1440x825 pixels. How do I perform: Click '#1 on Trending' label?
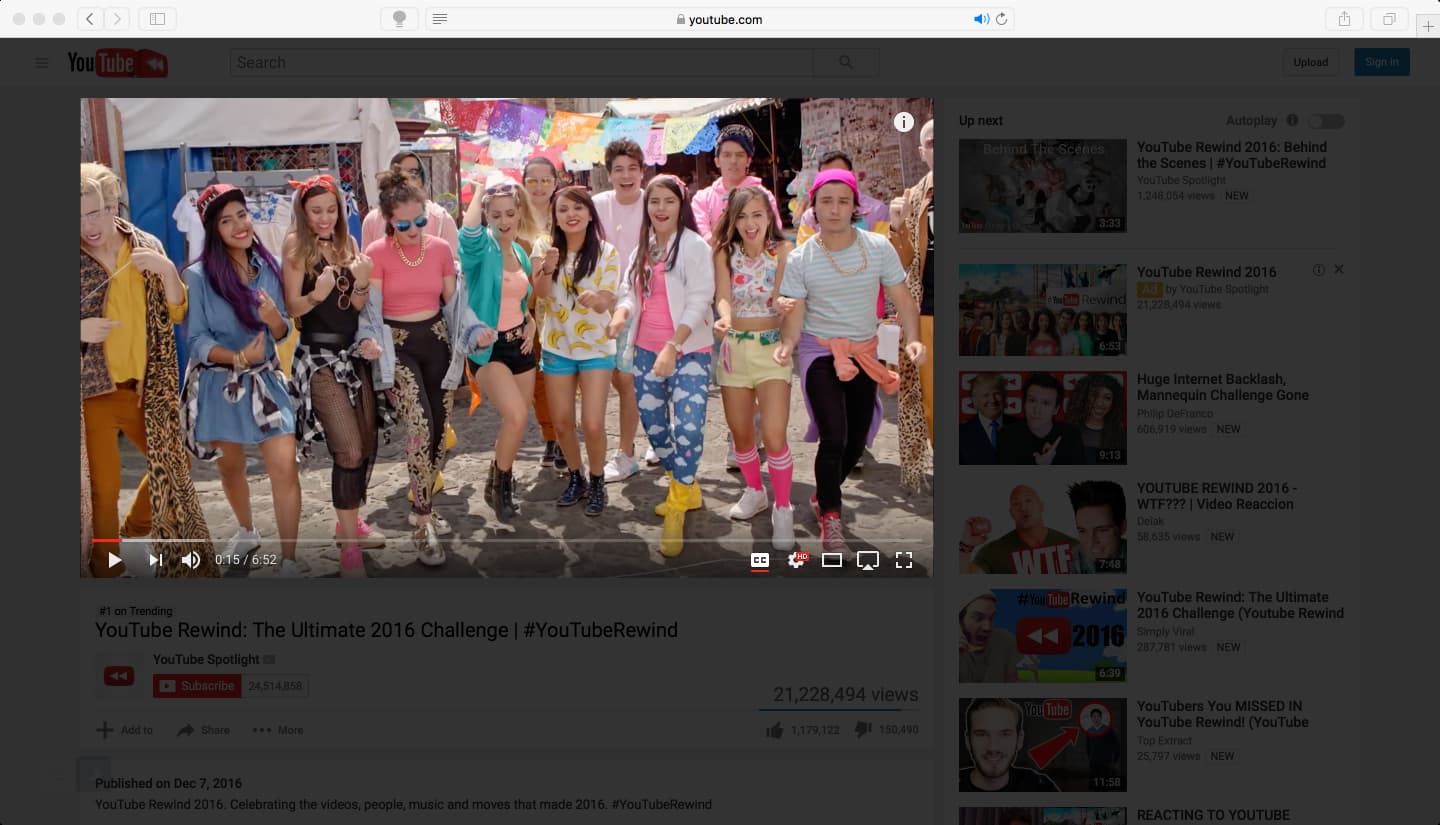(136, 611)
